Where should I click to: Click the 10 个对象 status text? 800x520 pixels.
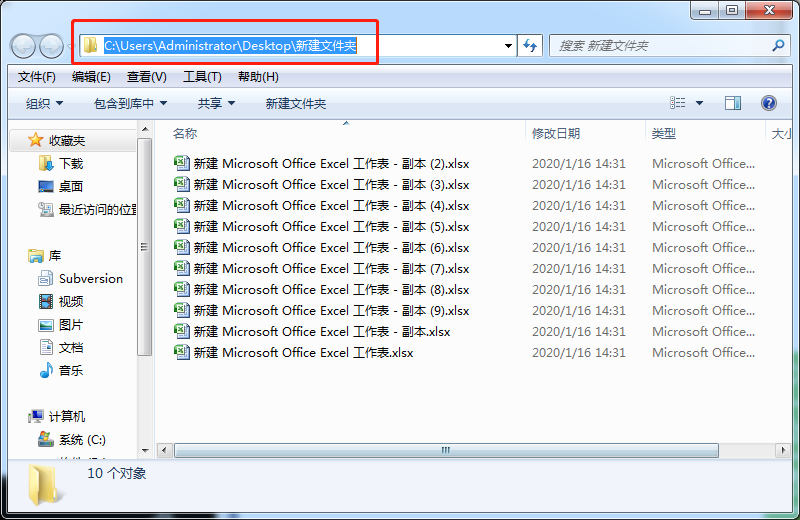coord(117,473)
